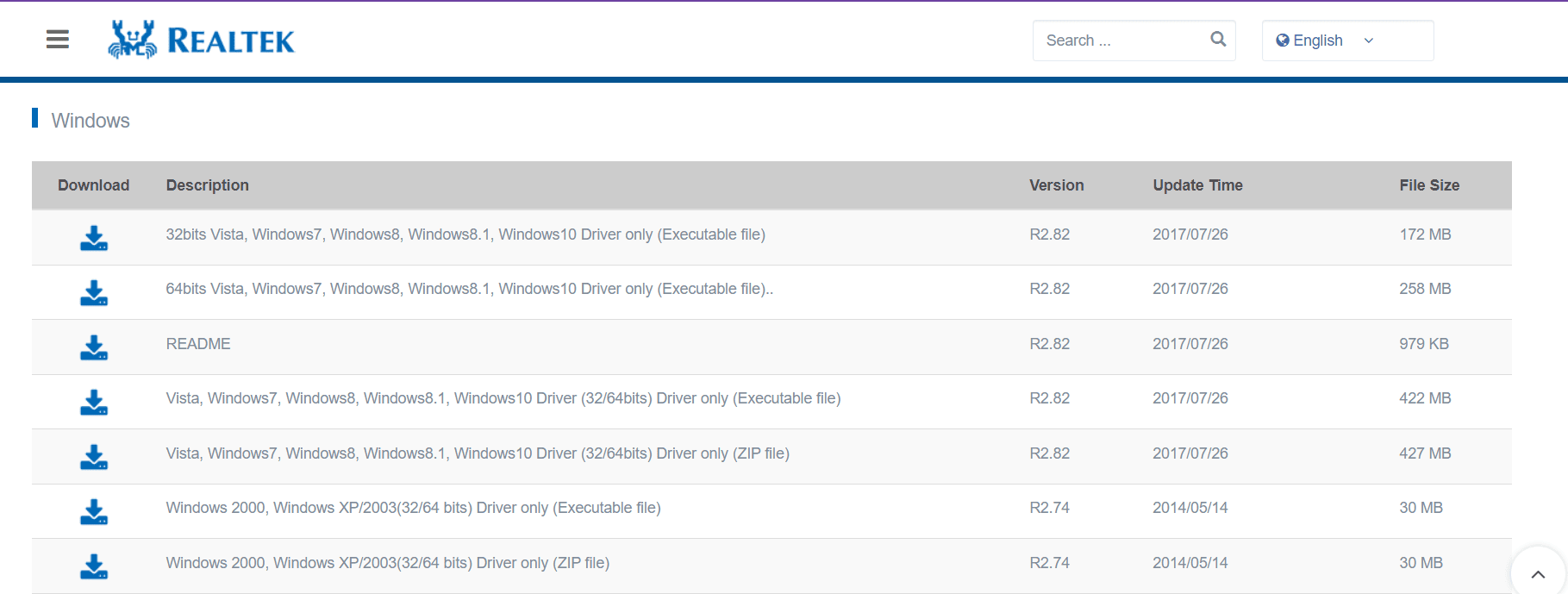Open the hamburger navigation menu
Viewport: 1568px width, 594px height.
click(58, 40)
